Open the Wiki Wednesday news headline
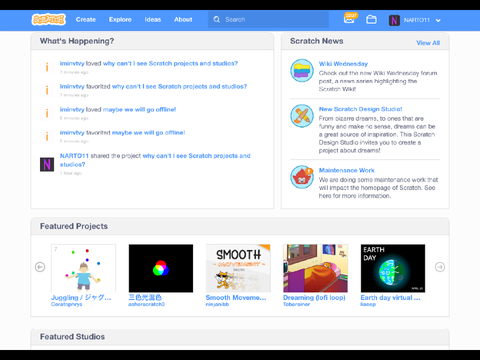The height and width of the screenshot is (360, 480). pos(343,64)
